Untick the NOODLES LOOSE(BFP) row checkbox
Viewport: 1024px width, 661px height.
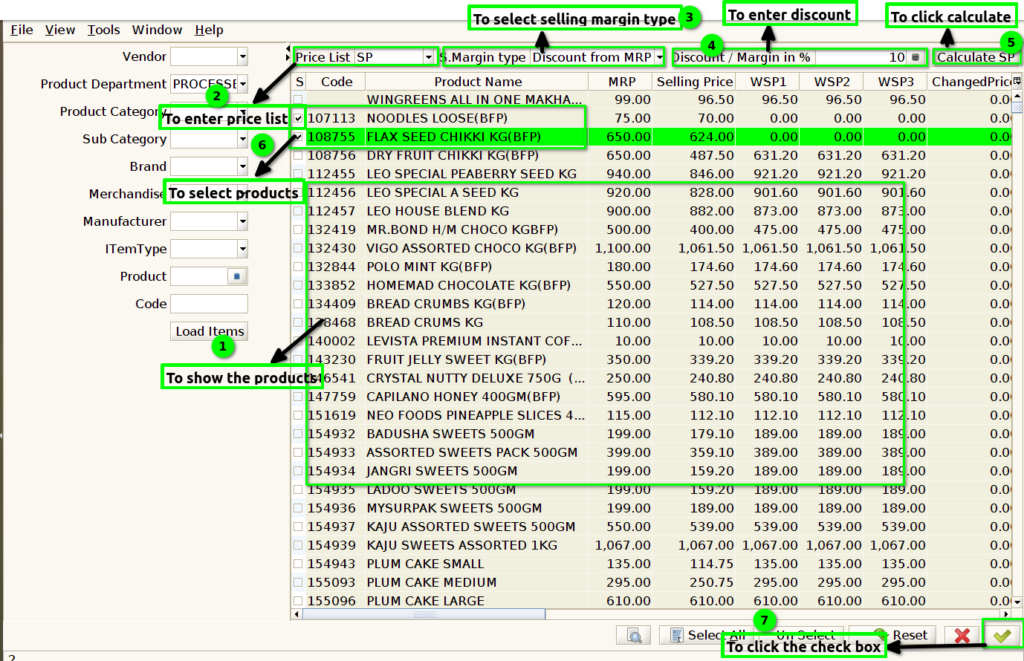point(298,118)
